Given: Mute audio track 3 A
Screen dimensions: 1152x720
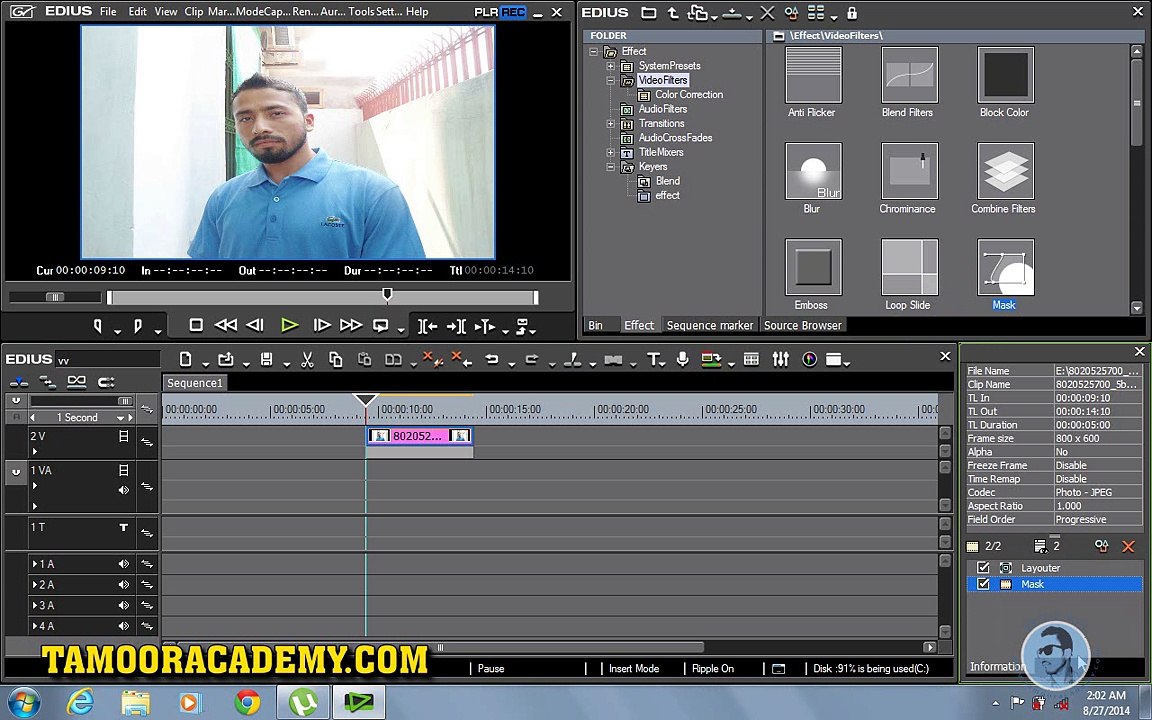Looking at the screenshot, I should point(124,605).
